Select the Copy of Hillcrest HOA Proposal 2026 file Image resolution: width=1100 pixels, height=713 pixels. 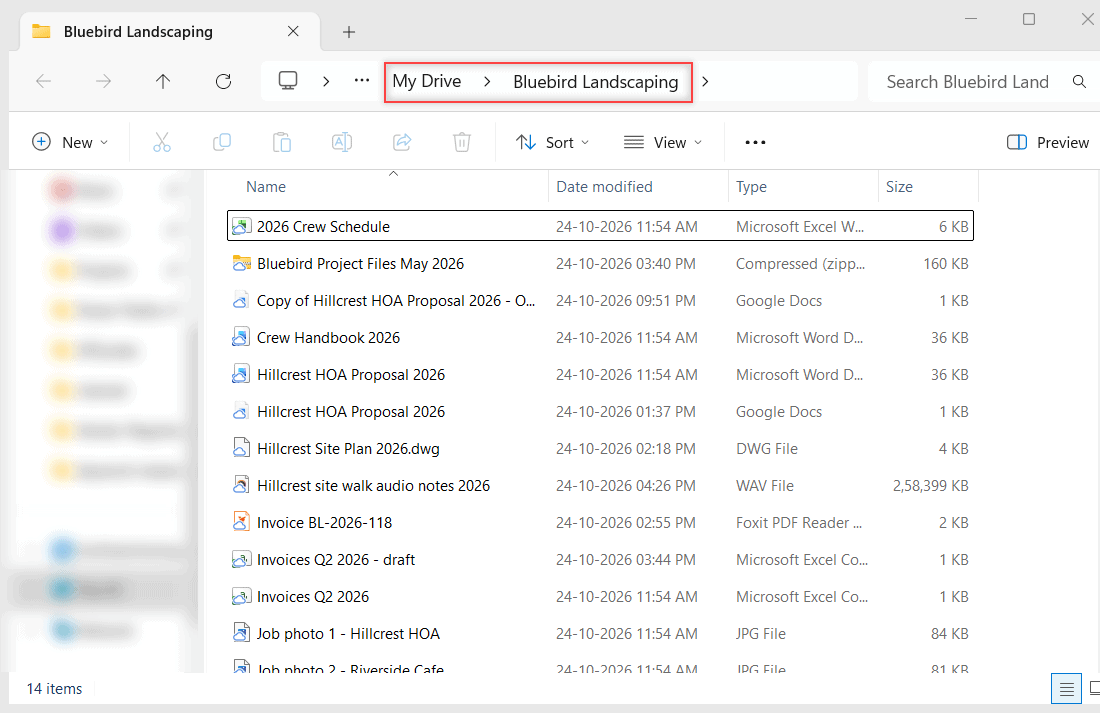pos(396,300)
